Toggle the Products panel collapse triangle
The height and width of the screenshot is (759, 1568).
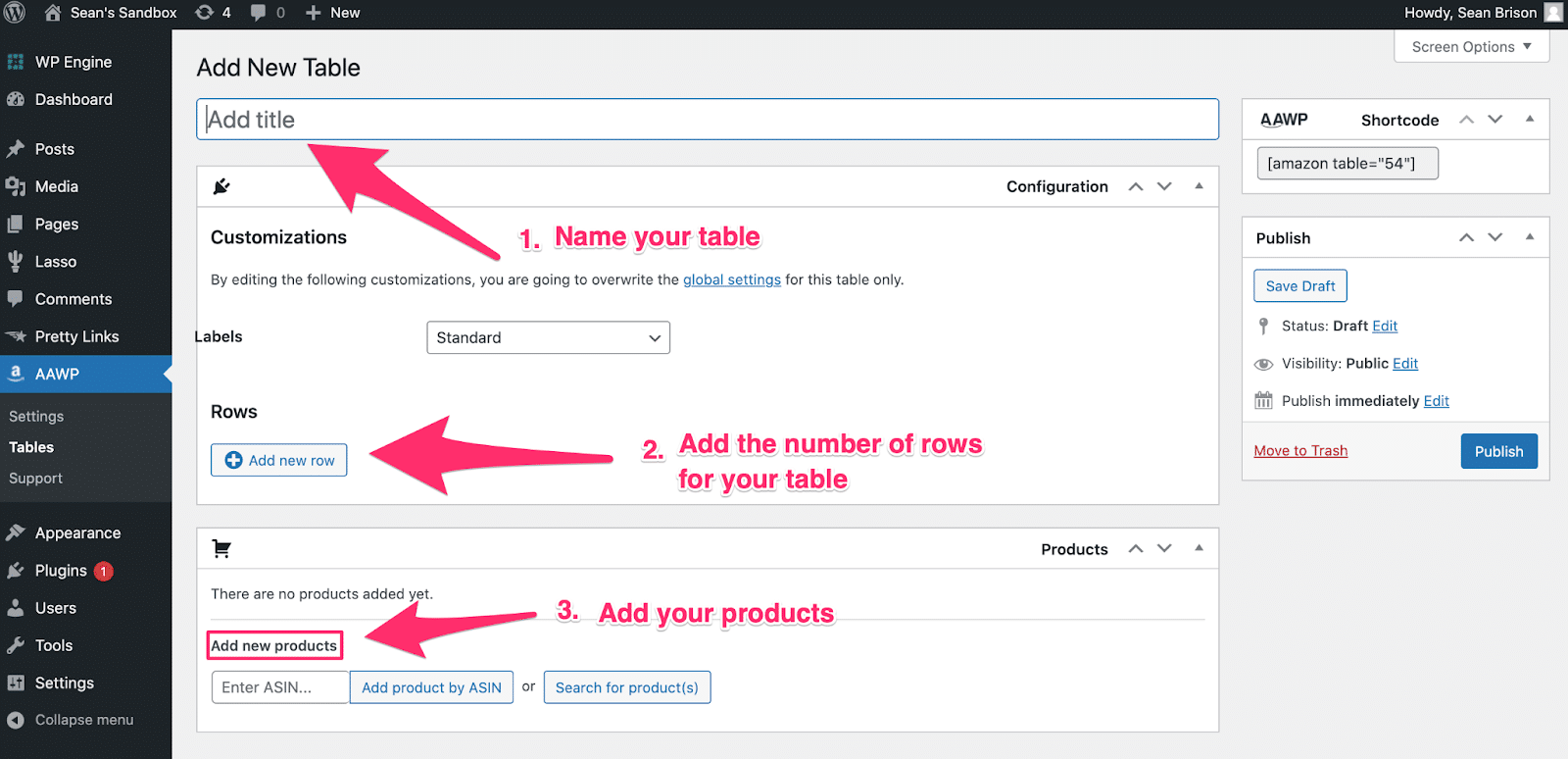click(x=1199, y=548)
